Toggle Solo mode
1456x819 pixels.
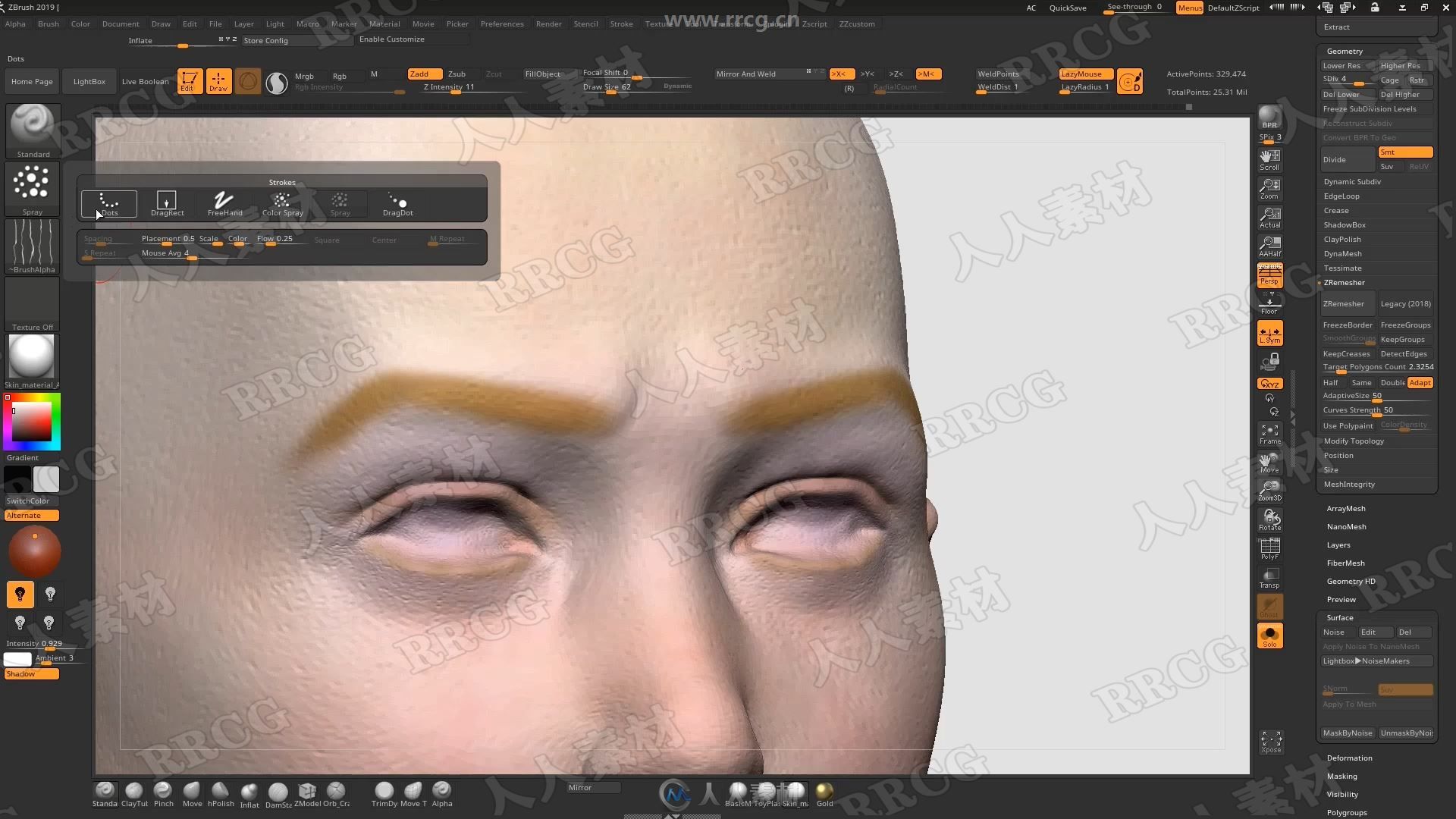click(1269, 636)
